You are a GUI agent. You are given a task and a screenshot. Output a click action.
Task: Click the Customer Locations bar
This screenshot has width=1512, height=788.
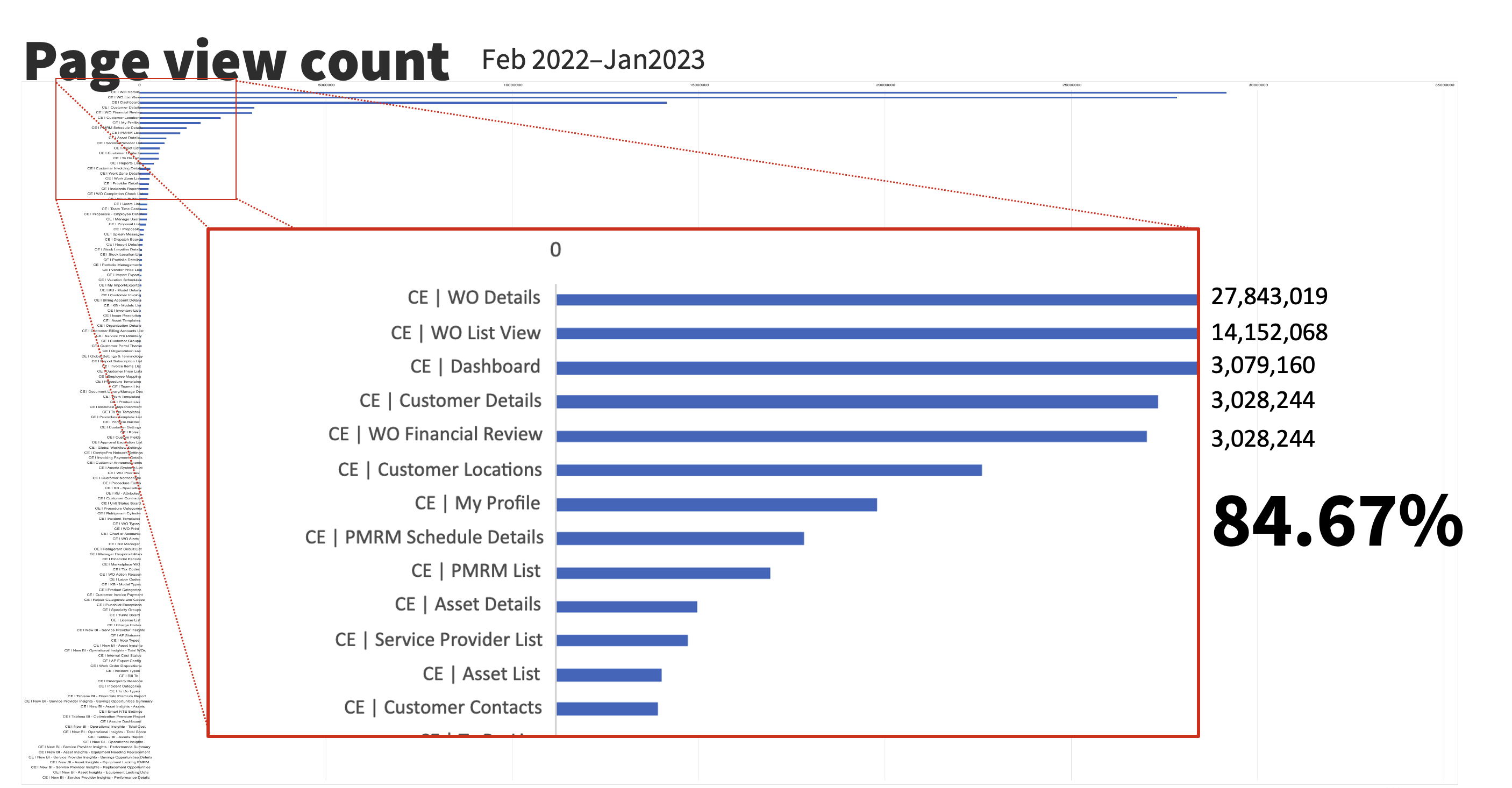(769, 470)
